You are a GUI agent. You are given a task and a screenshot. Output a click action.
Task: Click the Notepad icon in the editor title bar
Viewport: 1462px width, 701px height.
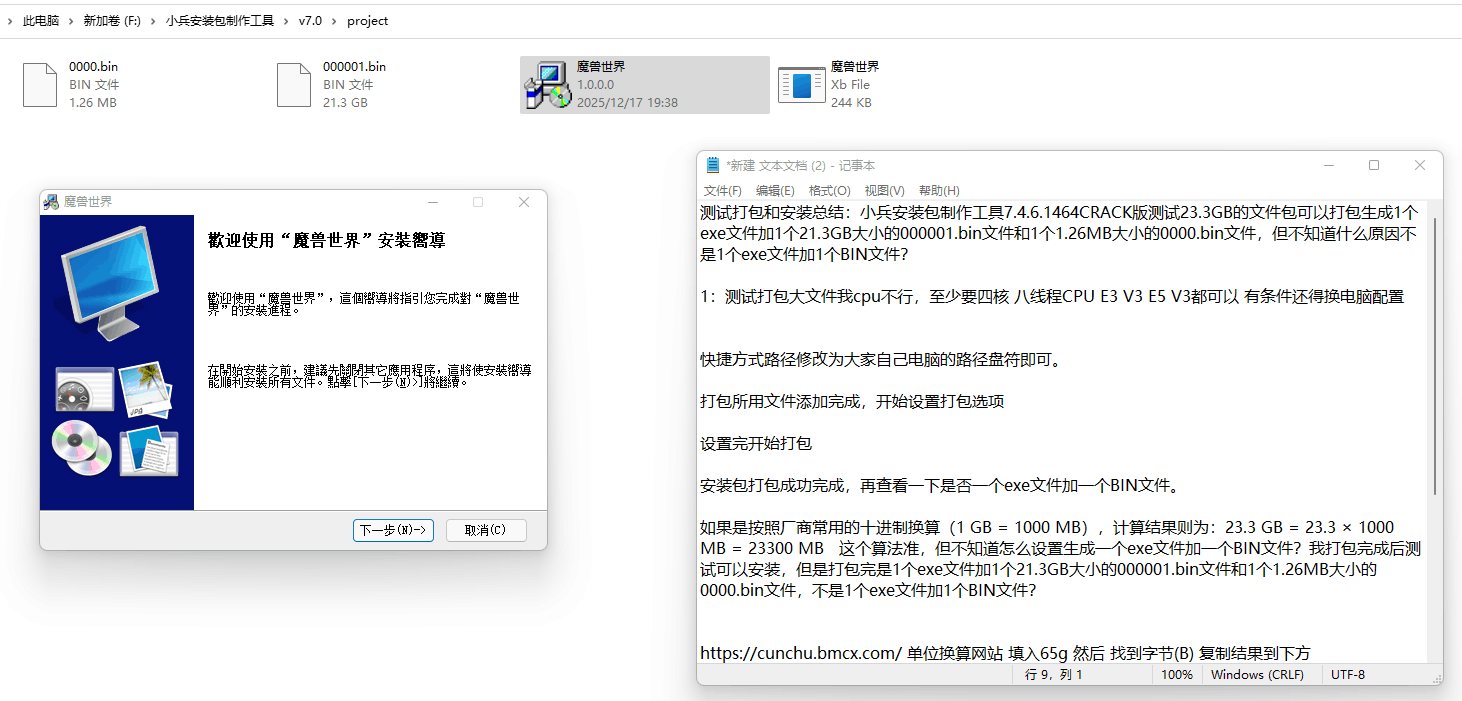712,164
